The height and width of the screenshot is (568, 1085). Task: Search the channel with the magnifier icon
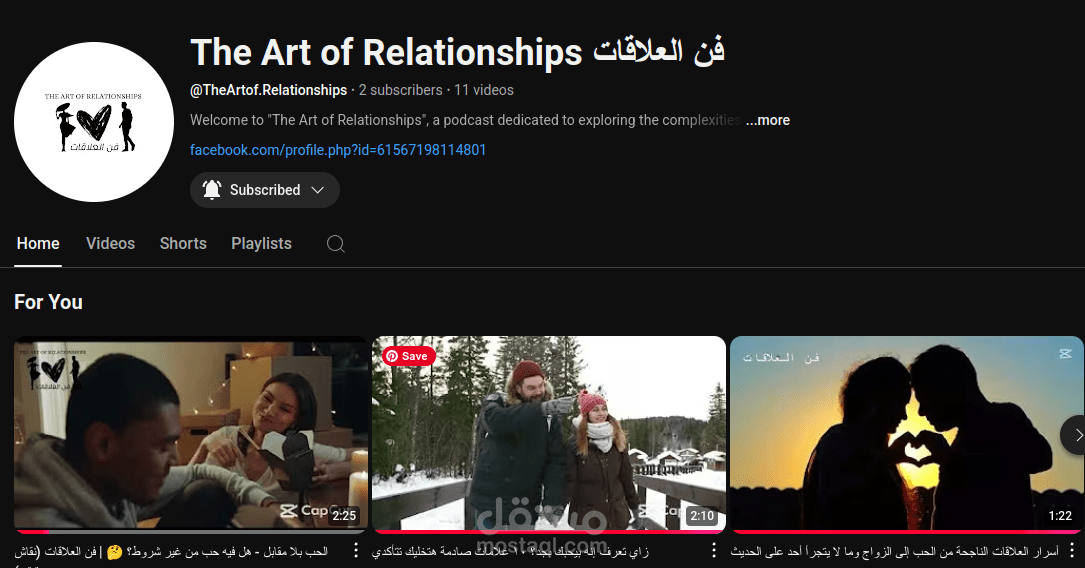tap(336, 244)
